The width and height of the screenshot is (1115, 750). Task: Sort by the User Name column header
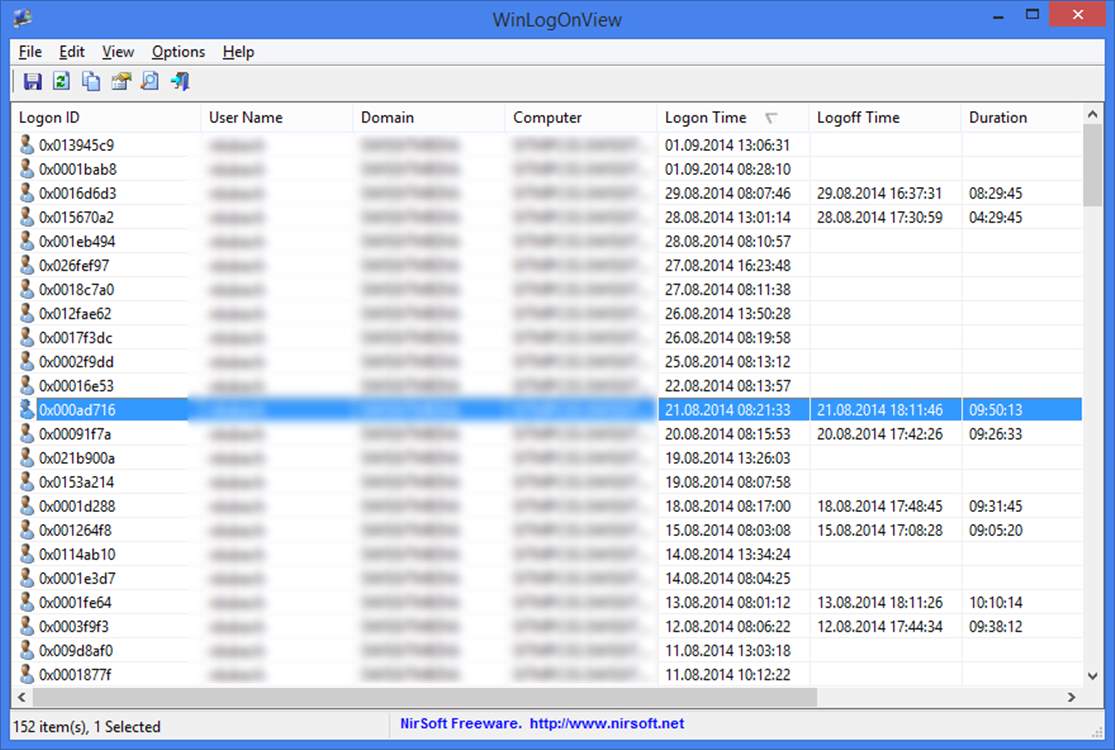[x=277, y=117]
